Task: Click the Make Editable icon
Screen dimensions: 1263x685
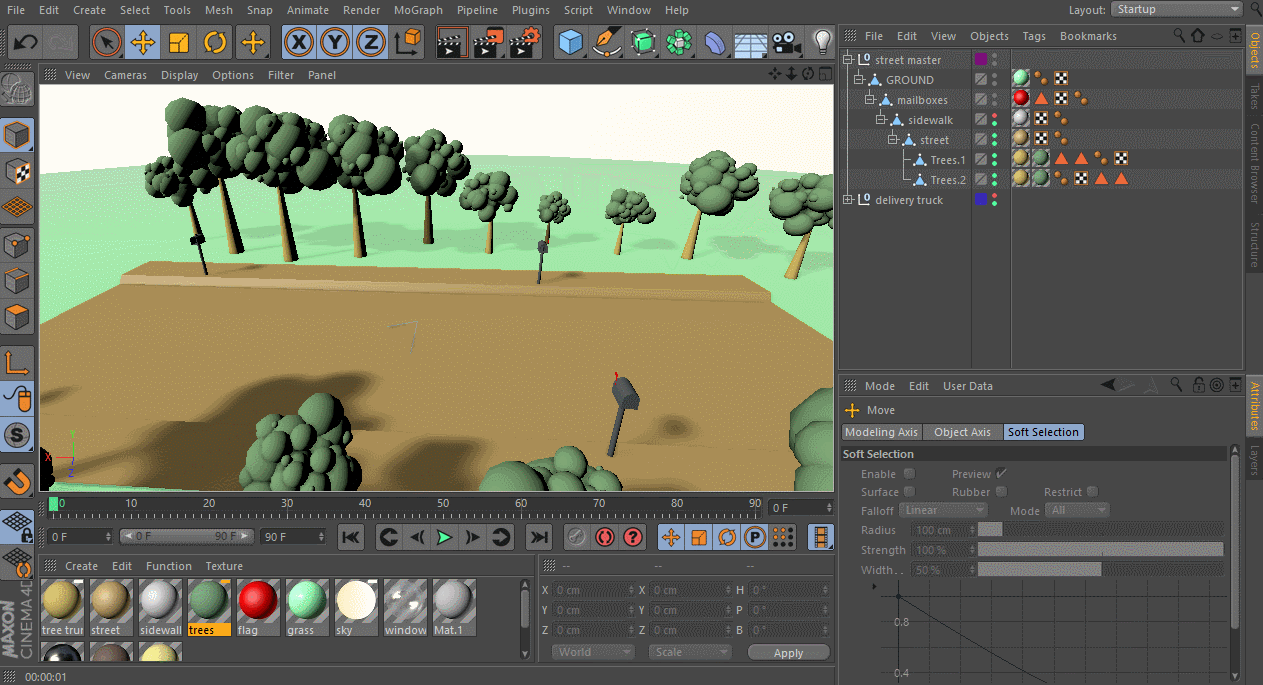Action: tap(19, 91)
